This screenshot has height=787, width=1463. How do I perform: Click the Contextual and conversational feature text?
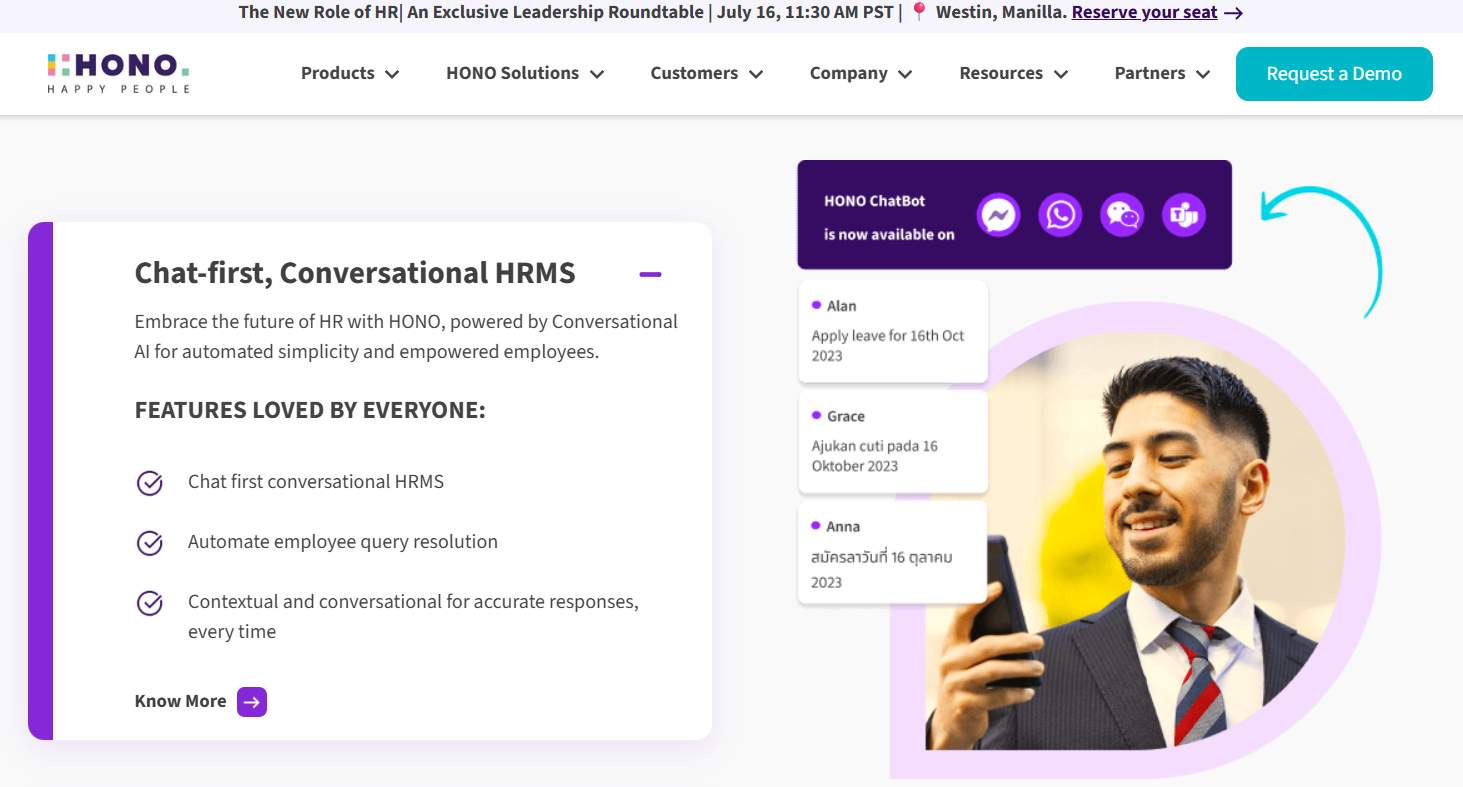413,617
